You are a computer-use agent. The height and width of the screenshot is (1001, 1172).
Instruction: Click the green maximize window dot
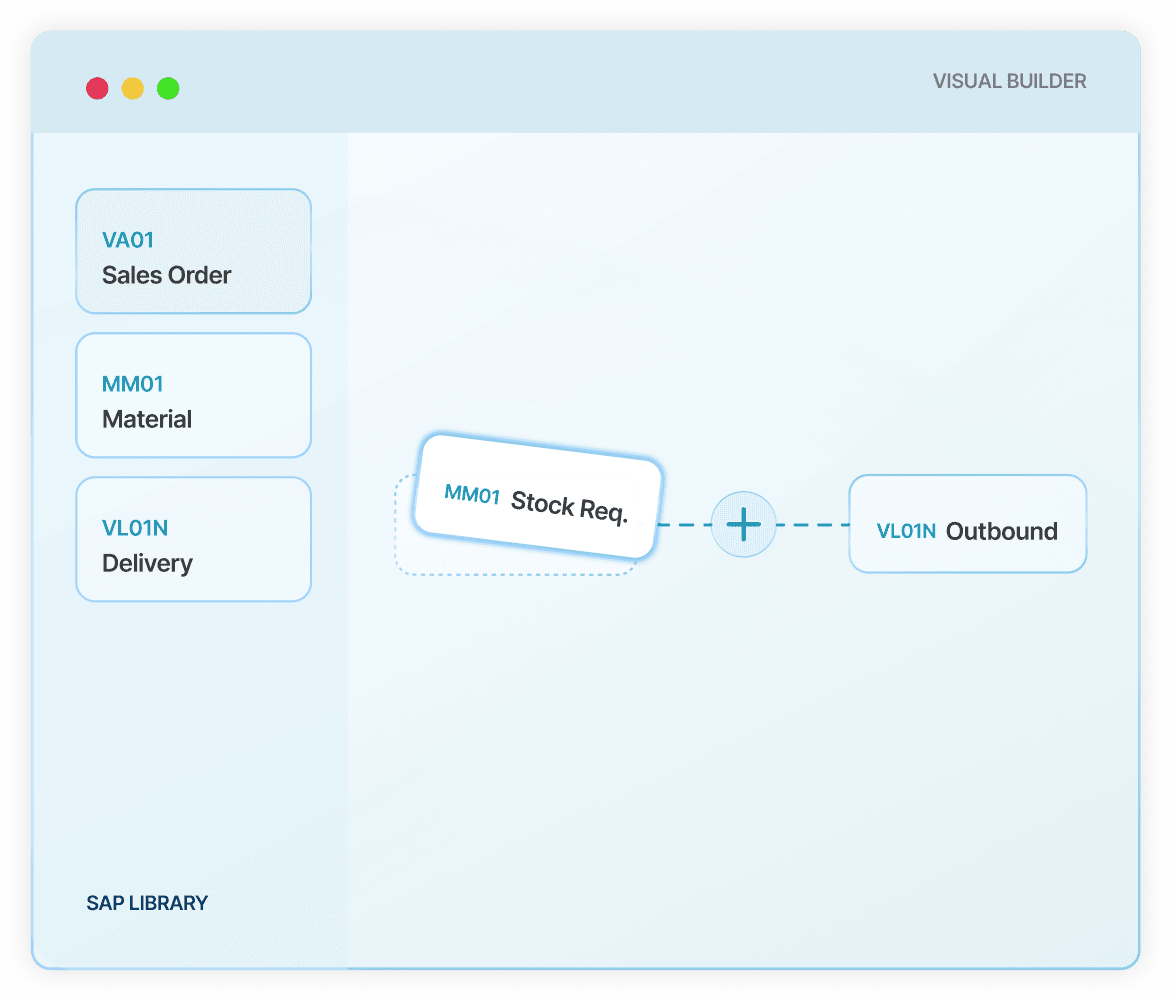[168, 88]
